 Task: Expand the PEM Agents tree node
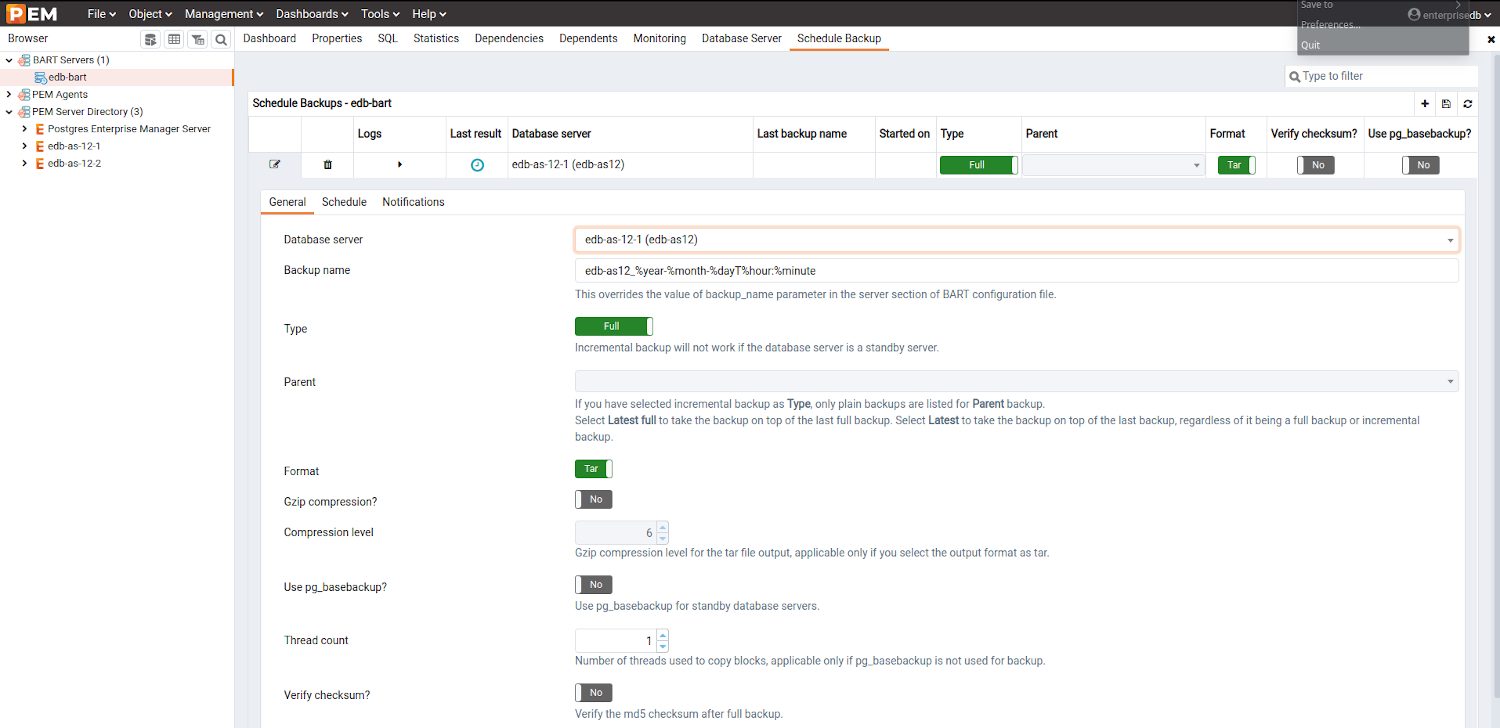[x=9, y=94]
